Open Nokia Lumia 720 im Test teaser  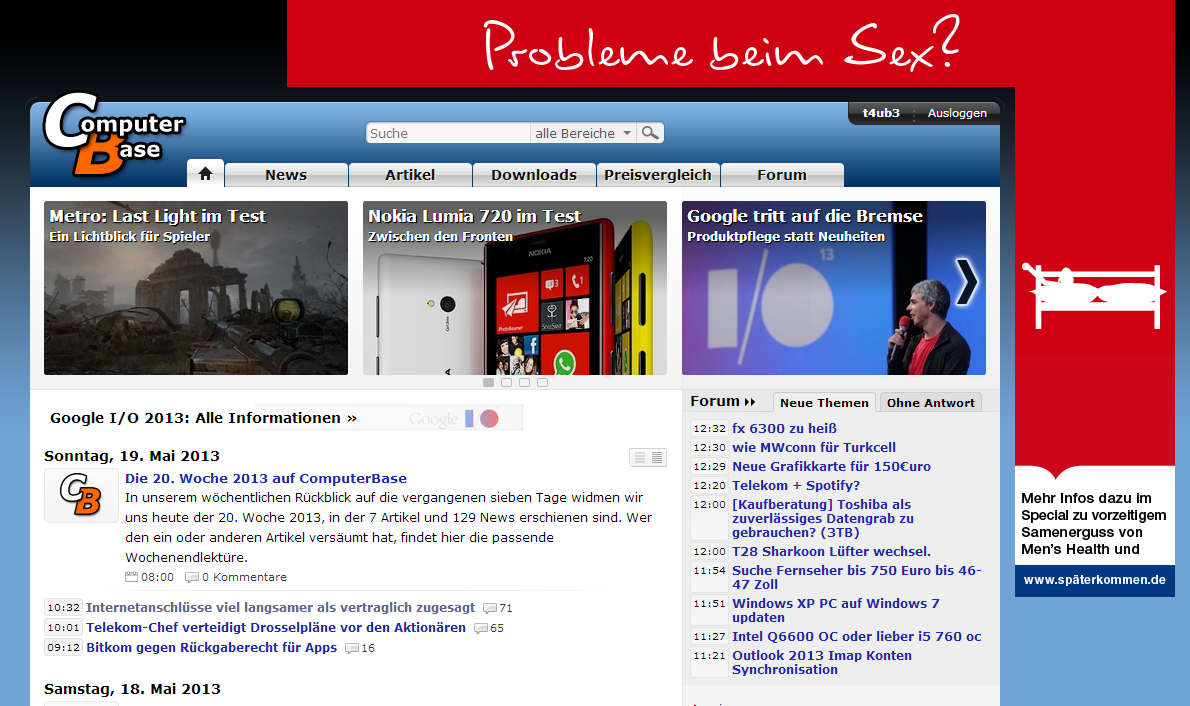[515, 288]
